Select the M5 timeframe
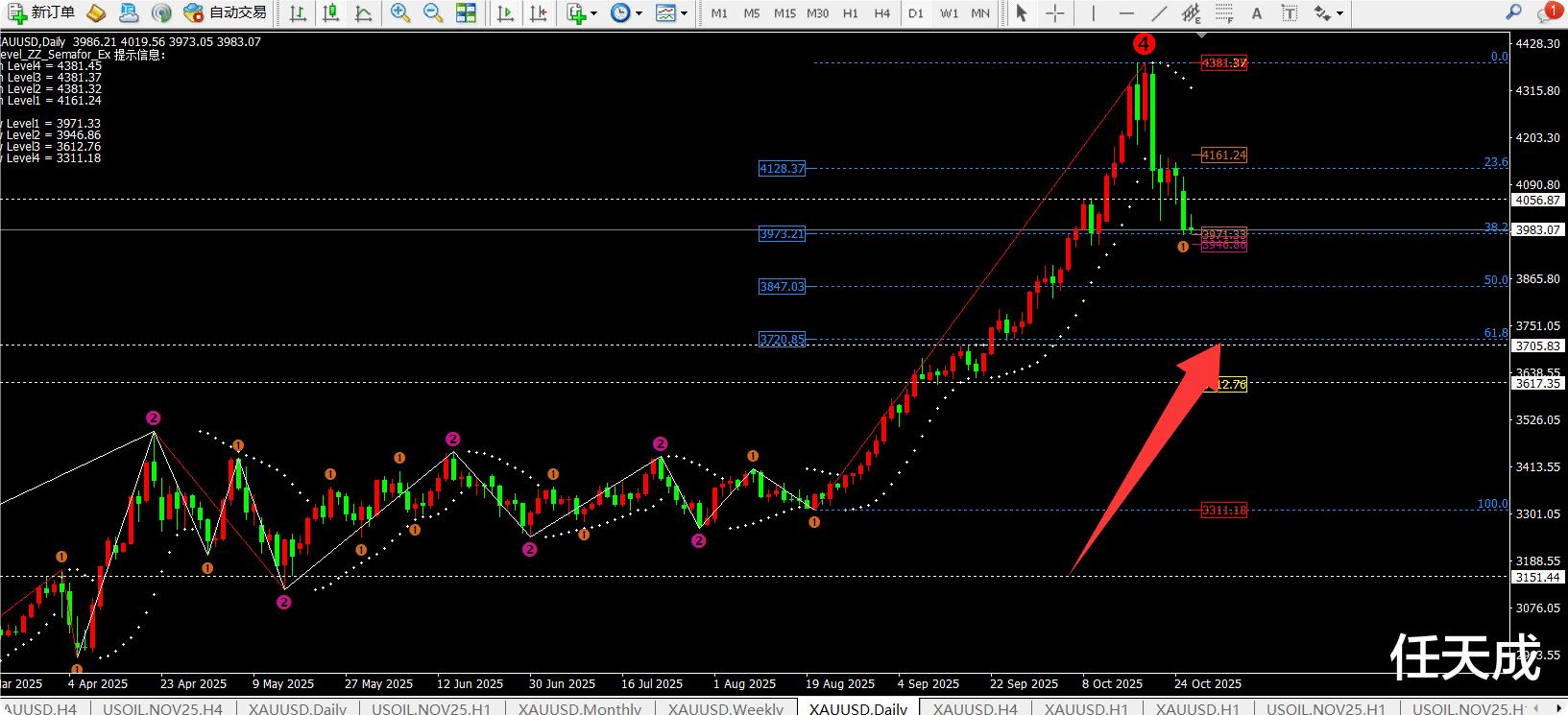 (x=752, y=13)
